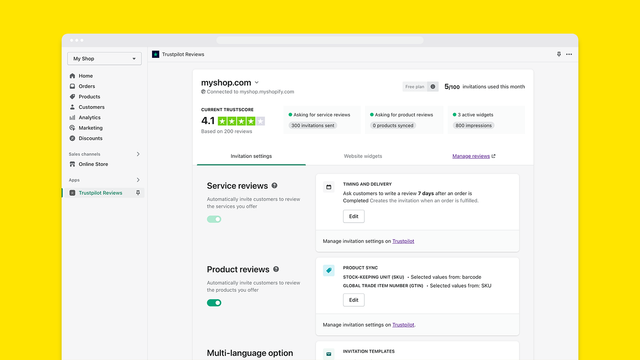Click the Trustpilot logo in page header
The image size is (640, 360).
tap(156, 54)
